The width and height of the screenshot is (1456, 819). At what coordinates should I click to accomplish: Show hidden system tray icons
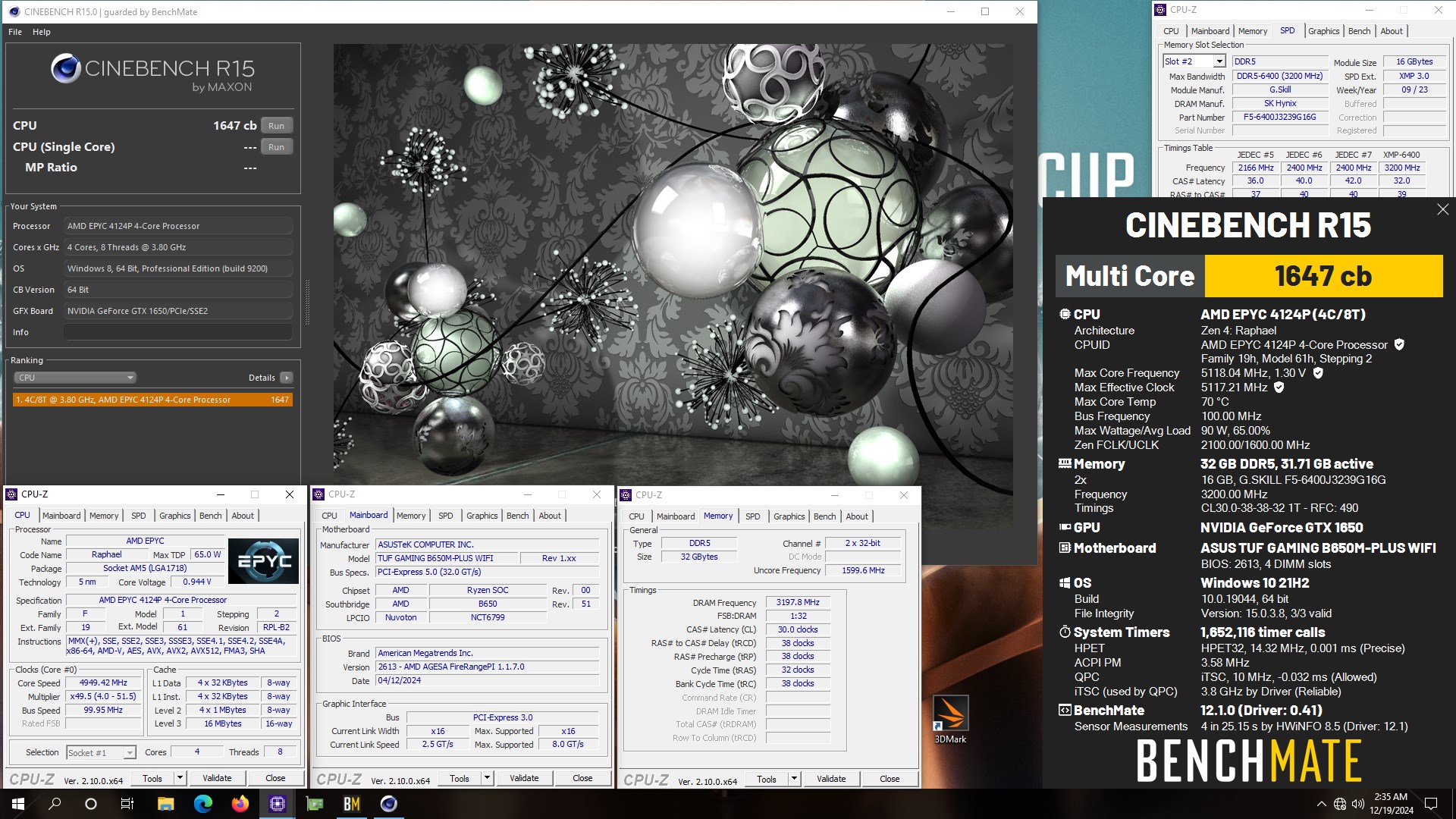(1321, 804)
